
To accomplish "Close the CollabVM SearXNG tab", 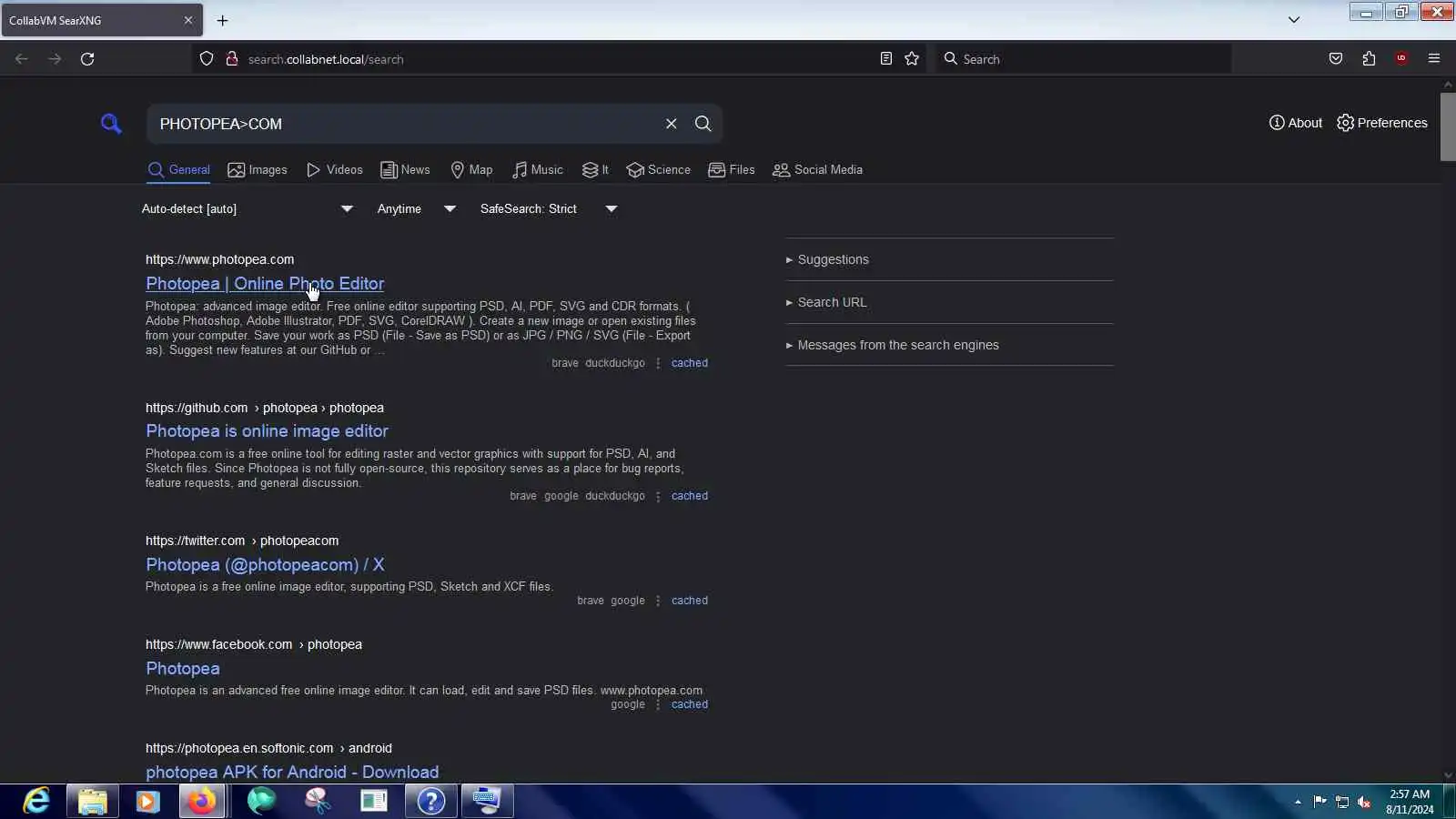I will coord(188,20).
